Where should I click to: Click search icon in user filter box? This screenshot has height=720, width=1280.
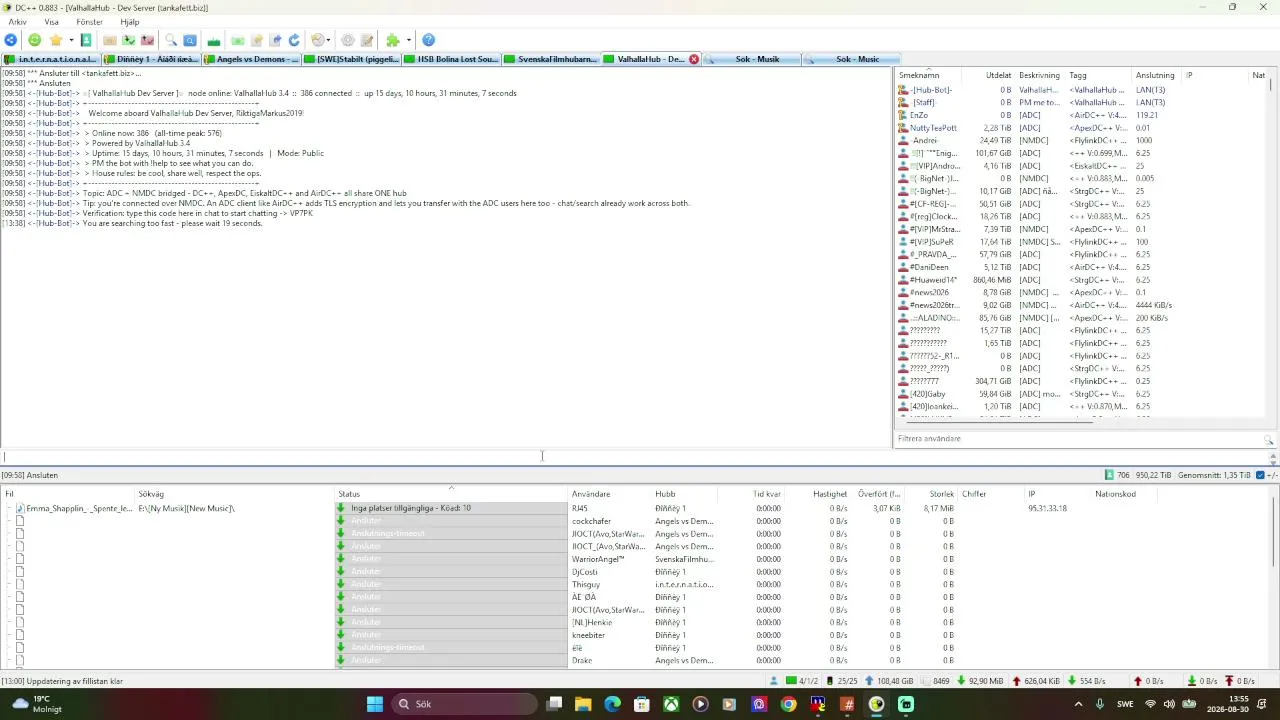click(x=1269, y=439)
